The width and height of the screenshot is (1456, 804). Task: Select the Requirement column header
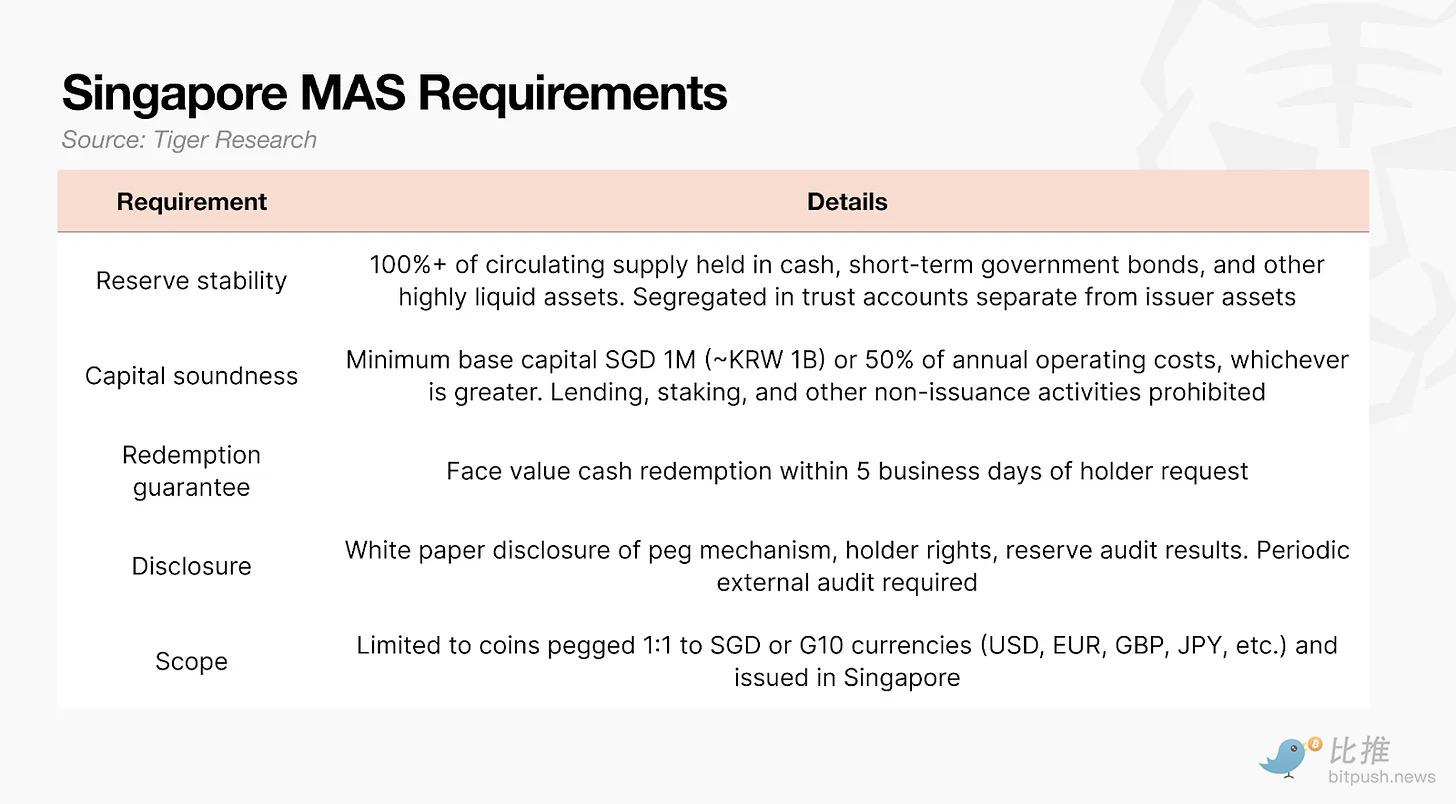[191, 202]
